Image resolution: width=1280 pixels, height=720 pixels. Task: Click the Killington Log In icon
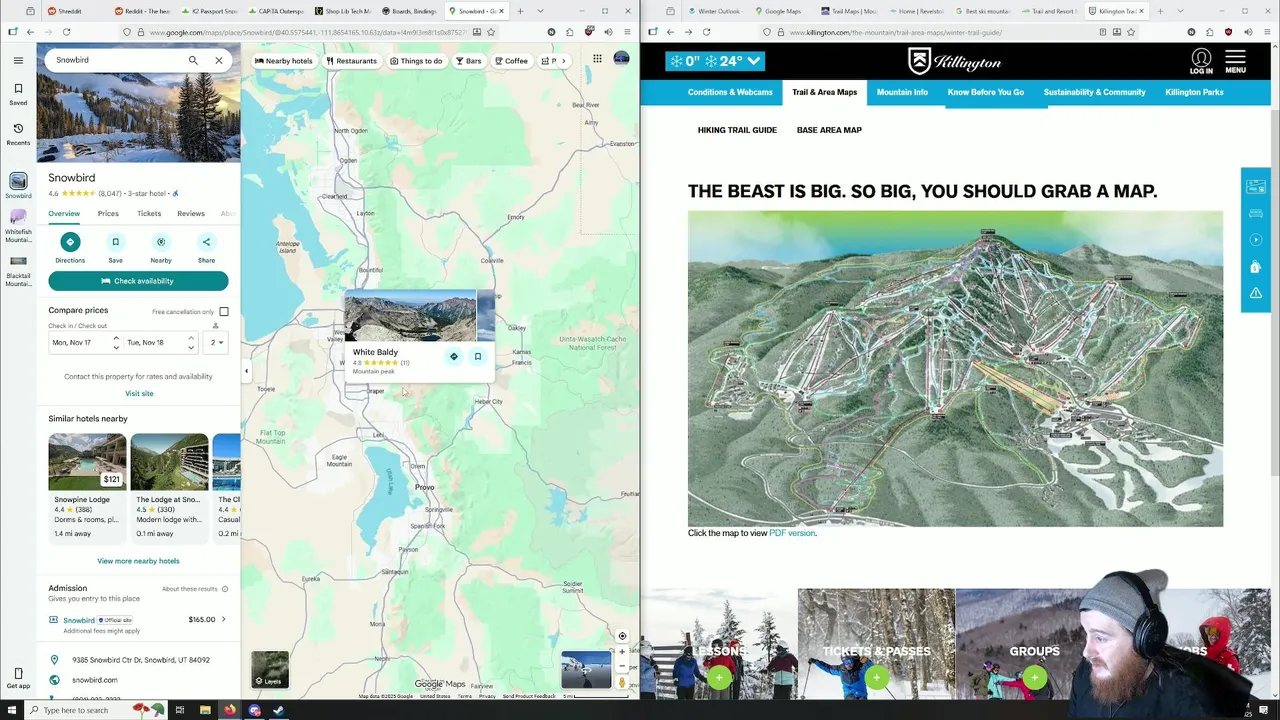tap(1201, 62)
